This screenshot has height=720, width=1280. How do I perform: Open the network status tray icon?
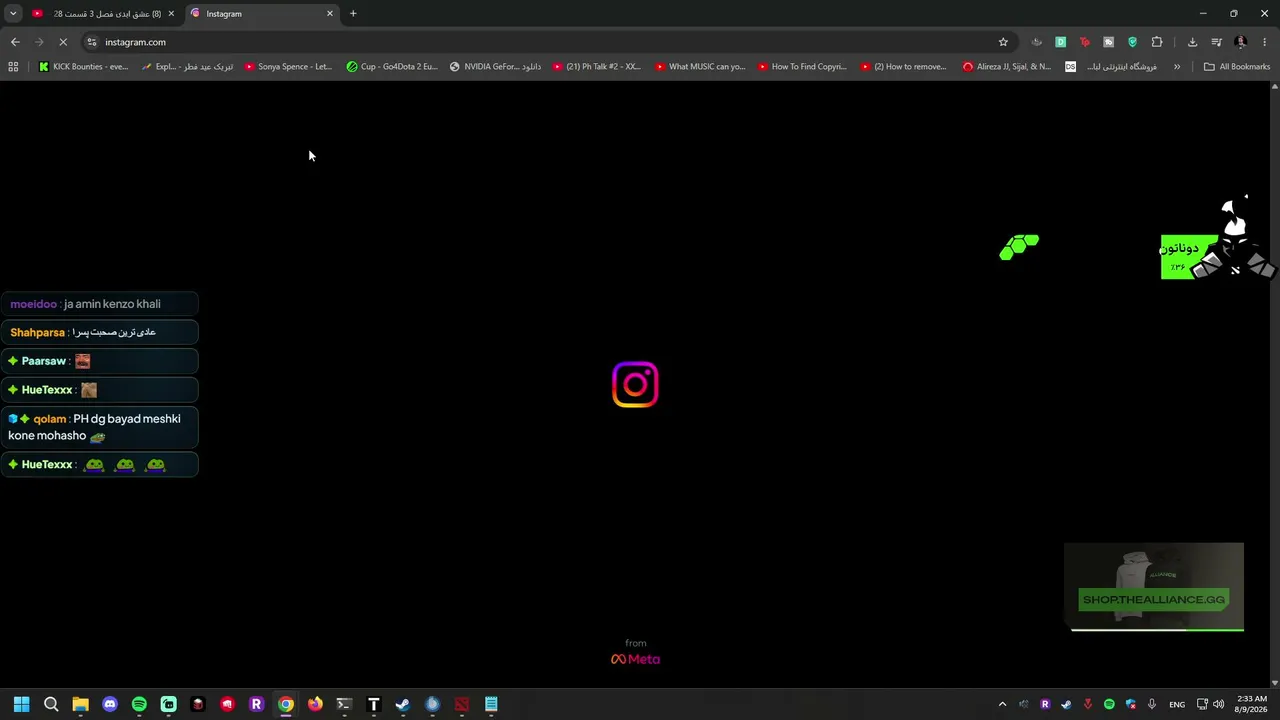(1202, 704)
